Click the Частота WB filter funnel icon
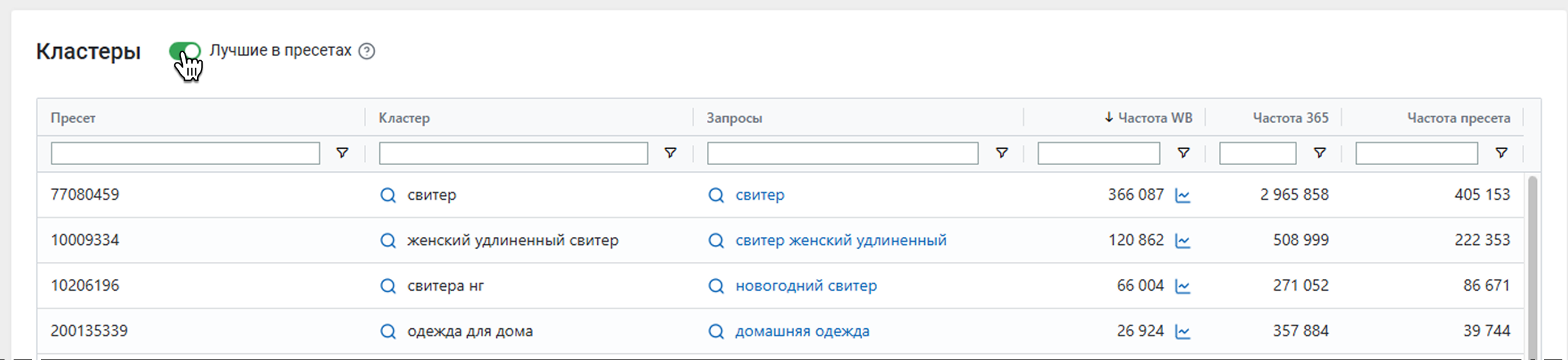 click(1183, 153)
